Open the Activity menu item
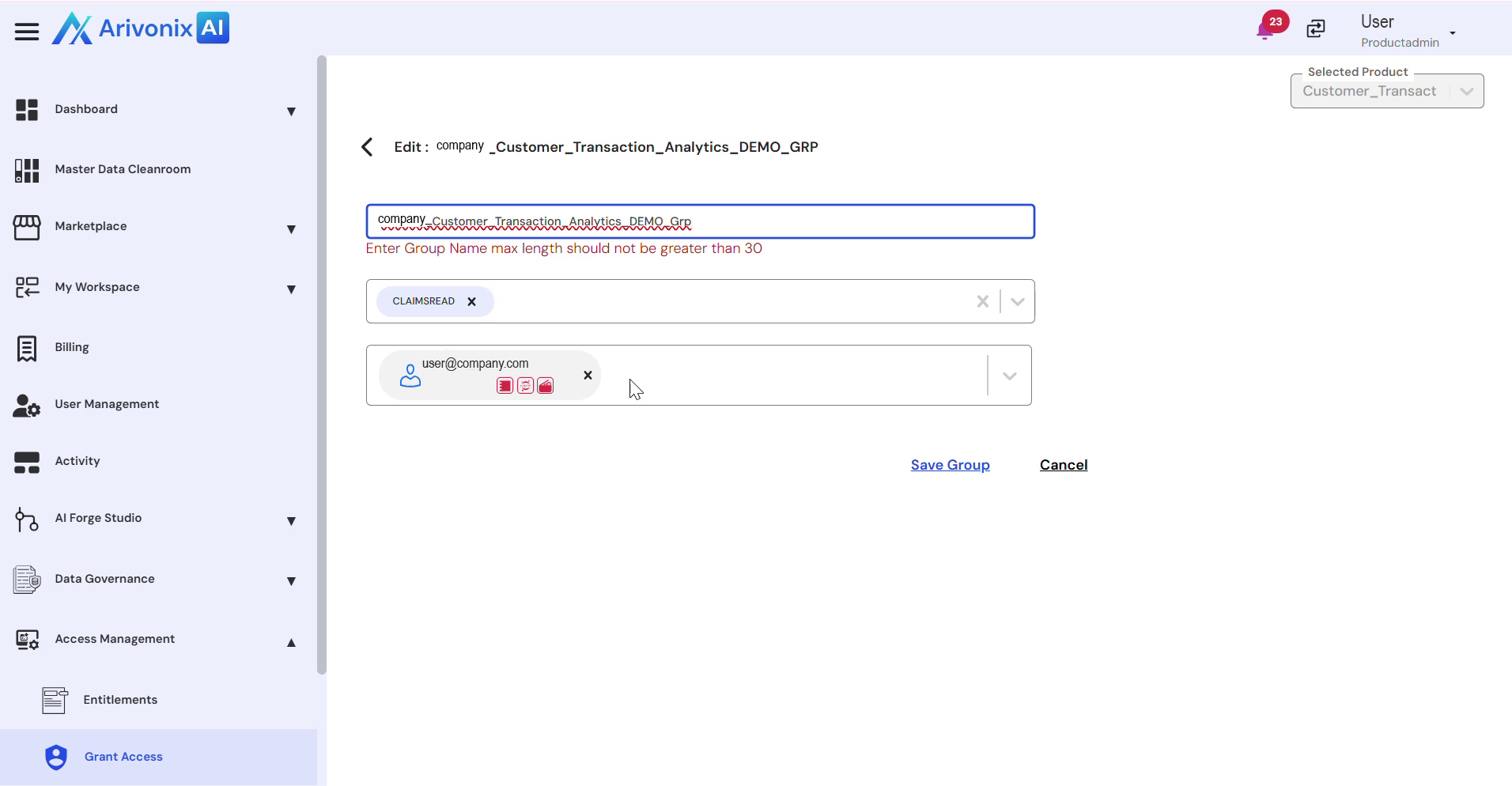The image size is (1512, 786). [x=77, y=461]
